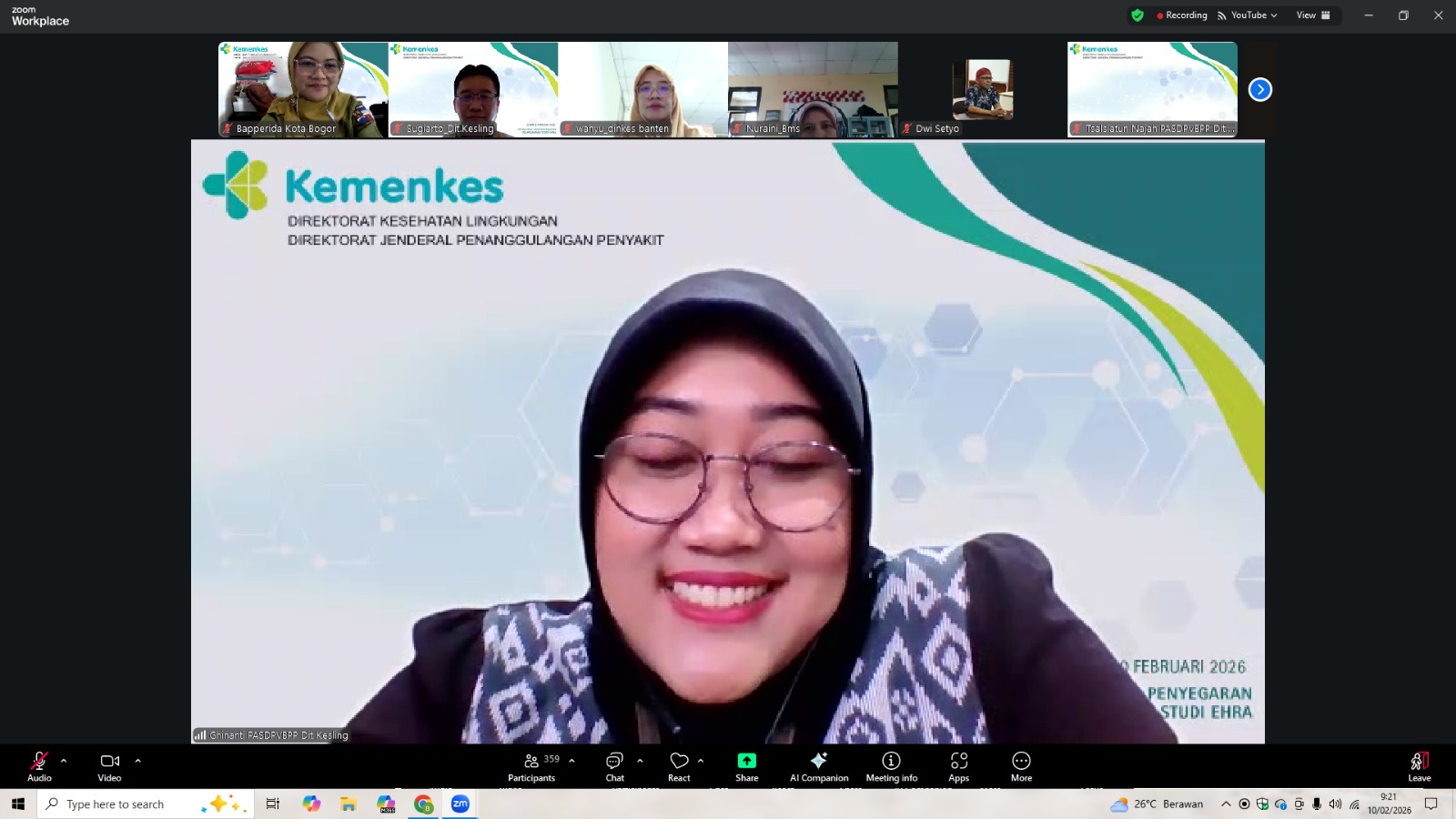Open the Chat panel
1456x819 pixels.
pos(614,765)
